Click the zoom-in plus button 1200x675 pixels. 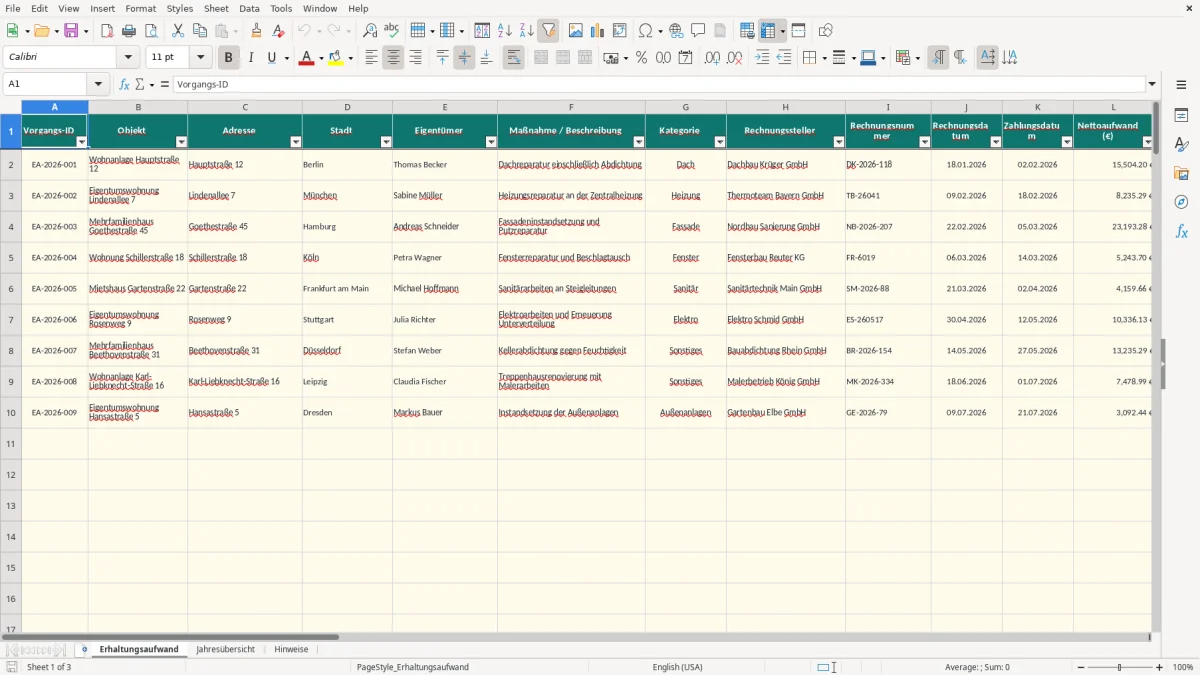[1160, 667]
